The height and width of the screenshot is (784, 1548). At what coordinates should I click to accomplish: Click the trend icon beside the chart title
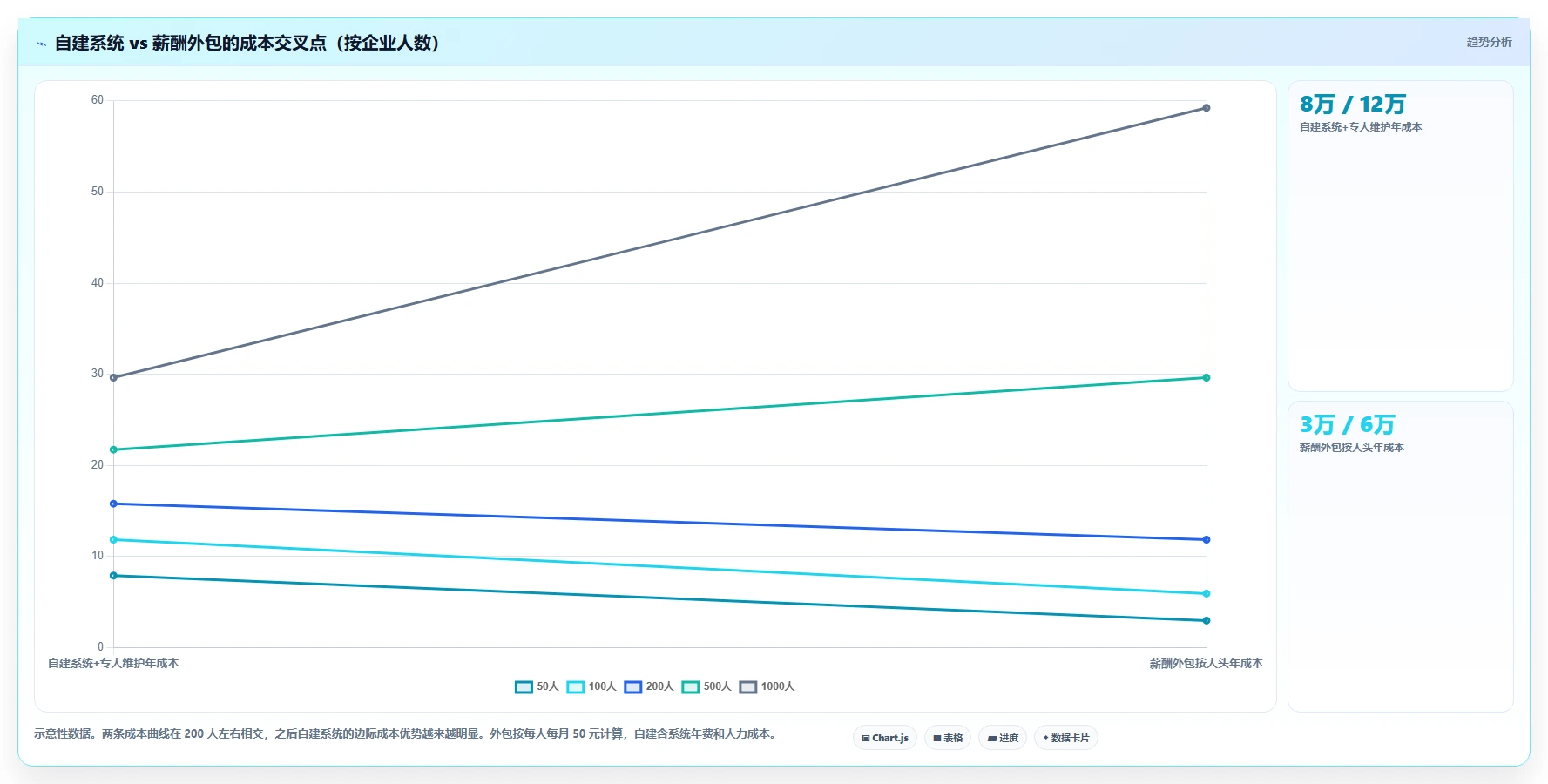(41, 44)
